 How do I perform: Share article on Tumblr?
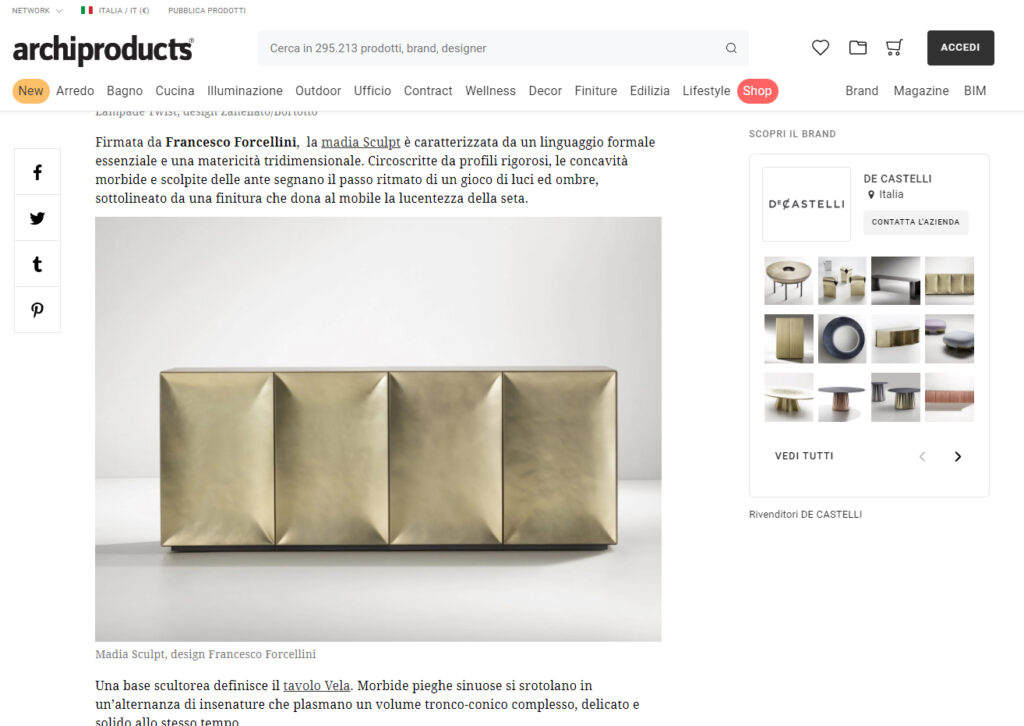pyautogui.click(x=37, y=264)
